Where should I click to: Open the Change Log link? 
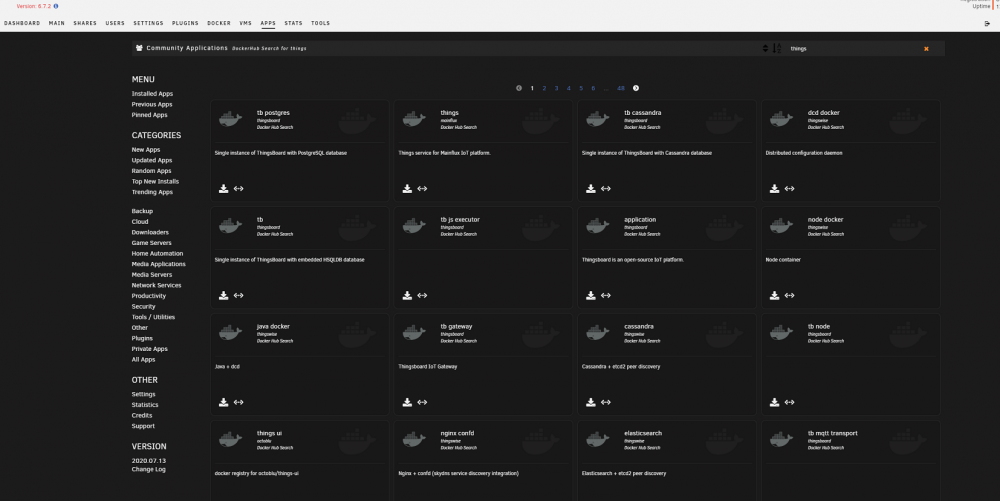(149, 469)
